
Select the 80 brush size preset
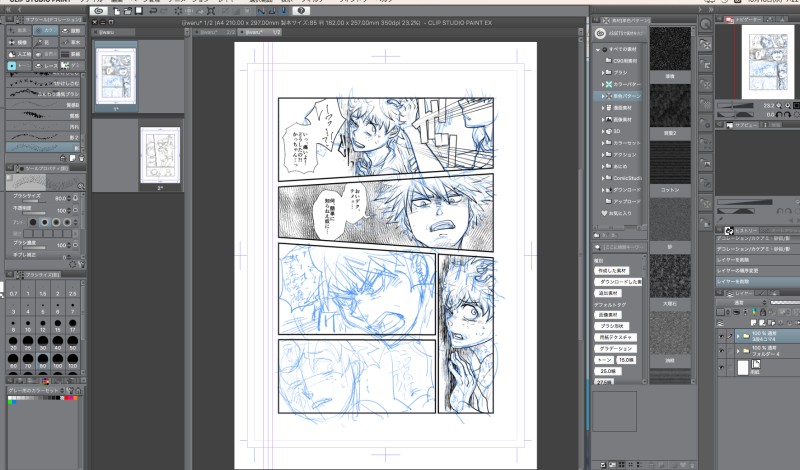pyautogui.click(x=43, y=361)
